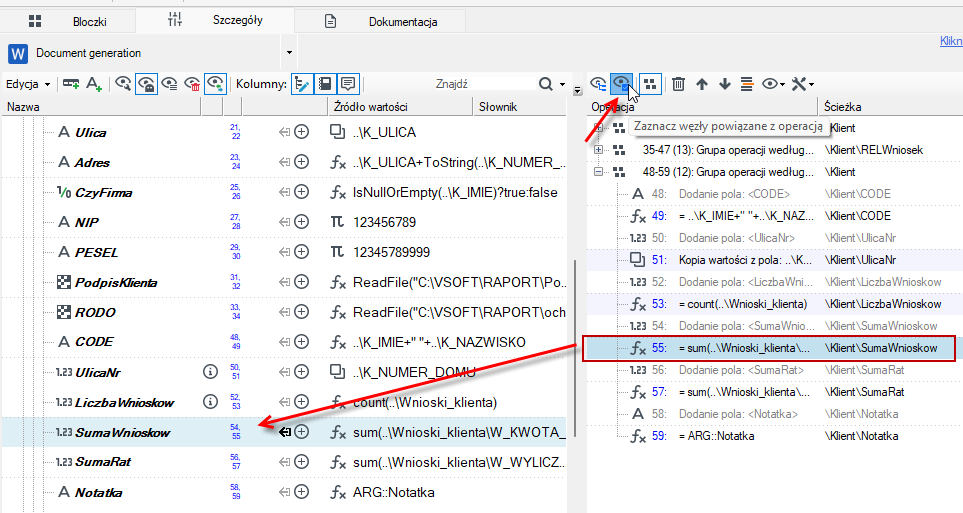Image resolution: width=963 pixels, height=513 pixels.
Task: Click the eye with tree icon in operations toolbar
Action: pos(598,84)
